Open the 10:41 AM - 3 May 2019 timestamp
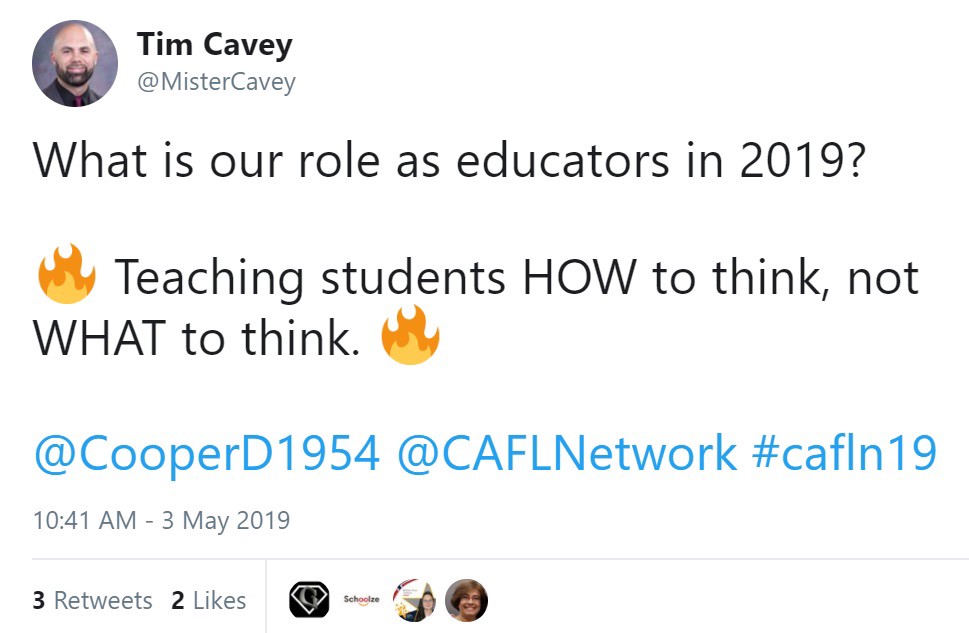The image size is (969, 633). [x=161, y=521]
